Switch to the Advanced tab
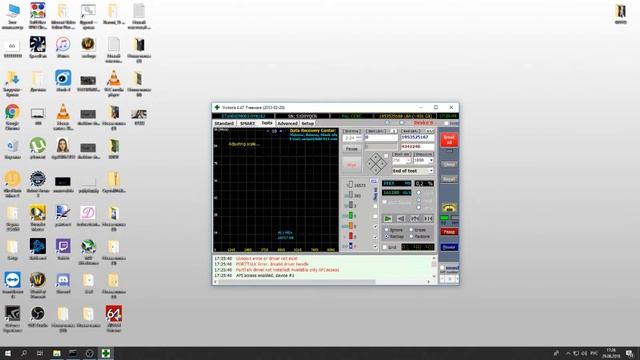The height and width of the screenshot is (360, 640). pyautogui.click(x=287, y=123)
